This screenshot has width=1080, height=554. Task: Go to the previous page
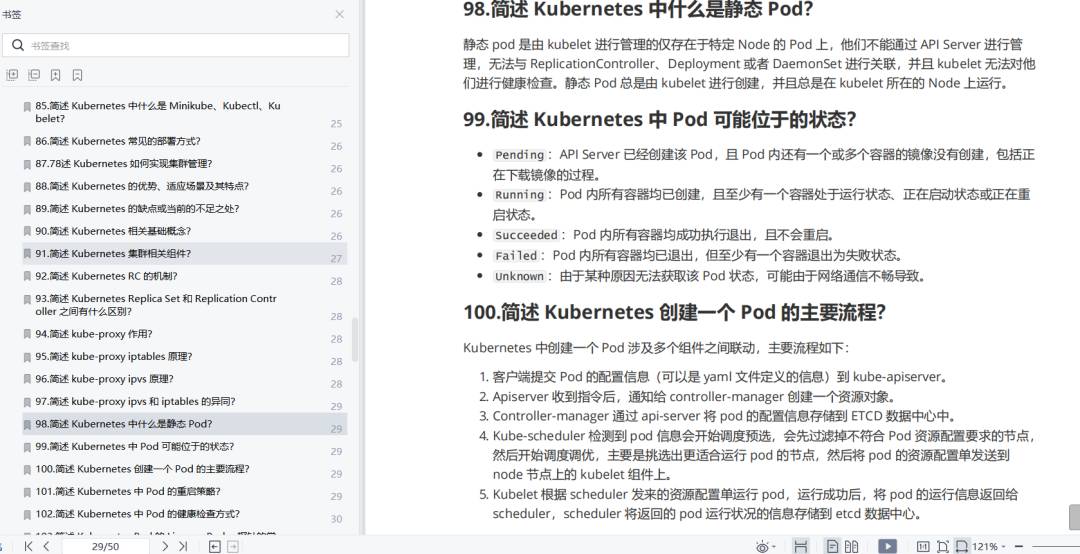pyautogui.click(x=46, y=546)
